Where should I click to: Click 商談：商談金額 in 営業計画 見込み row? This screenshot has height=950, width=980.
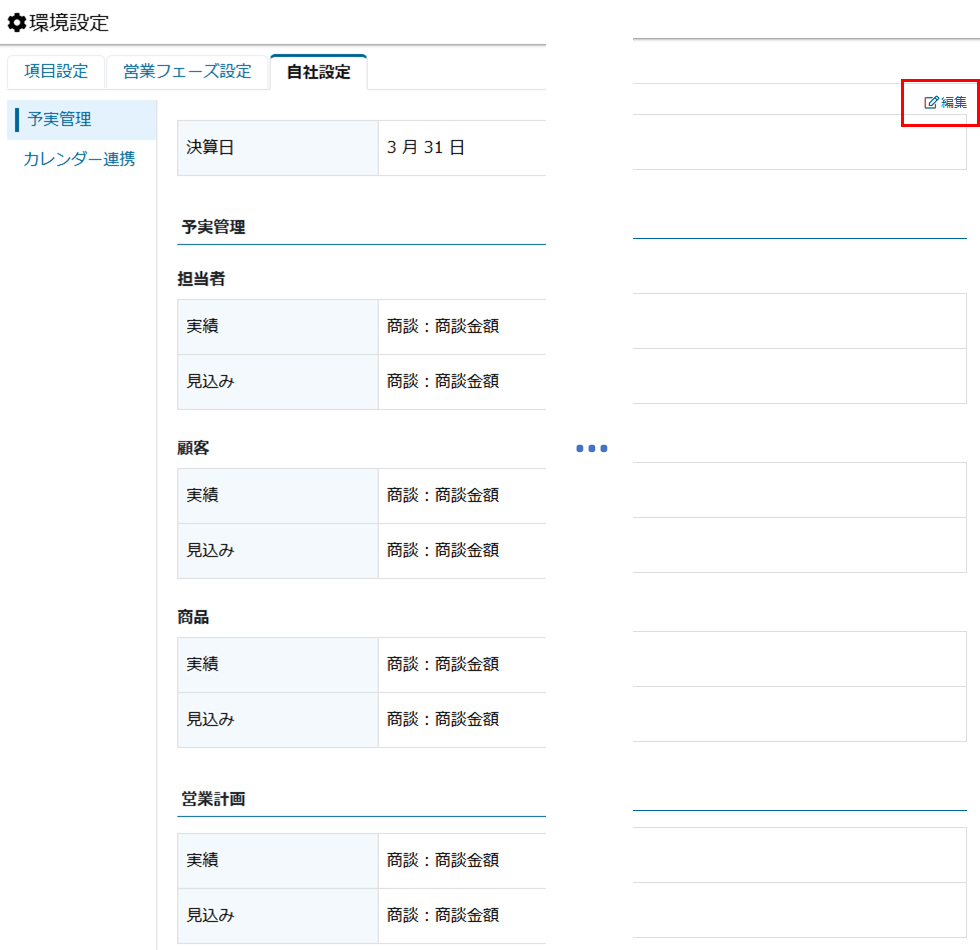[x=443, y=915]
